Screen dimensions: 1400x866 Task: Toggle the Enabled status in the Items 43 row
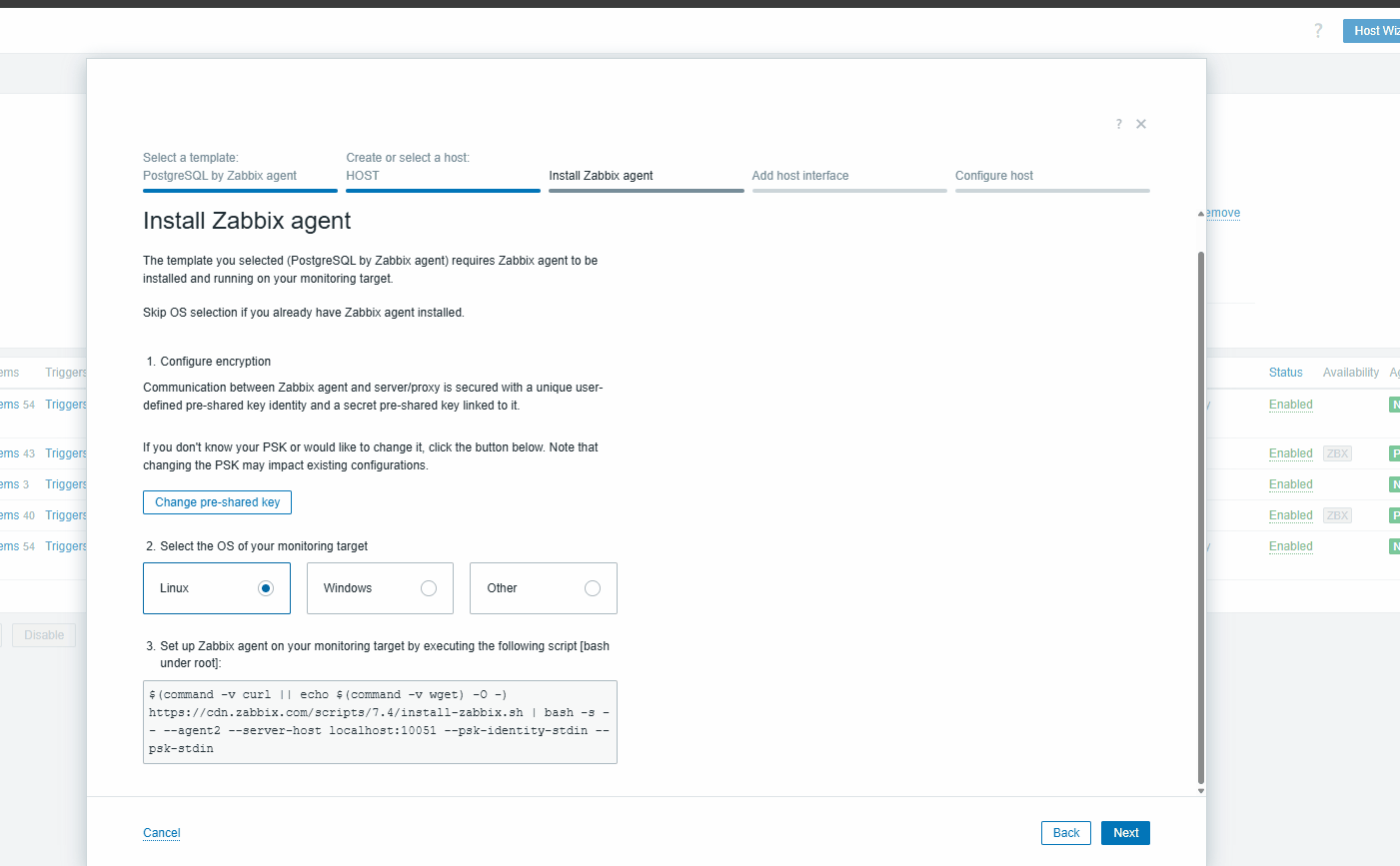(1291, 453)
